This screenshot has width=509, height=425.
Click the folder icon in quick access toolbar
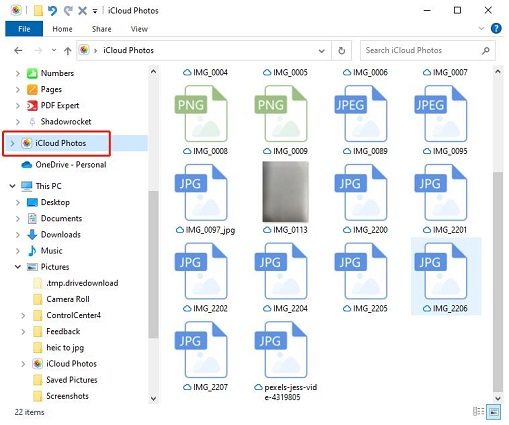[38, 11]
